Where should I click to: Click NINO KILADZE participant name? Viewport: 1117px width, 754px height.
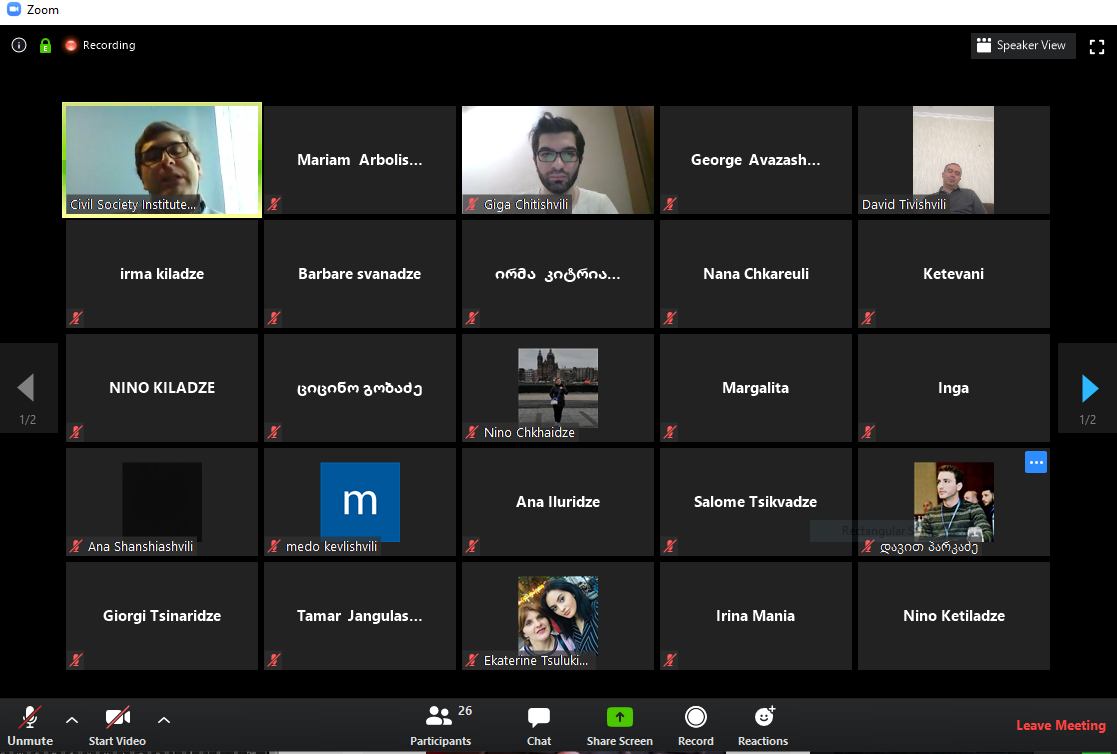pyautogui.click(x=162, y=388)
